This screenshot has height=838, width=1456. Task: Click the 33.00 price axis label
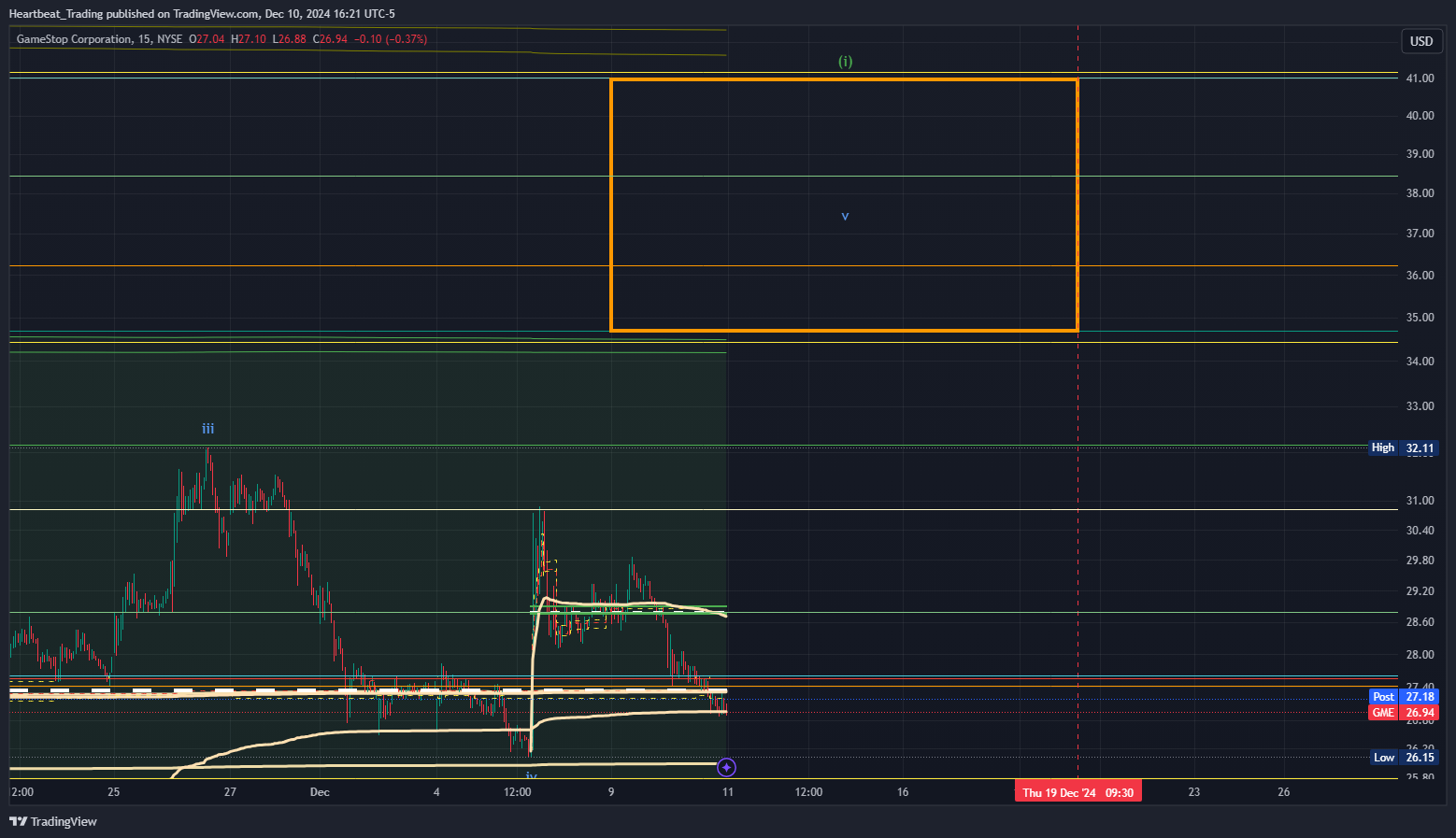[x=1420, y=406]
